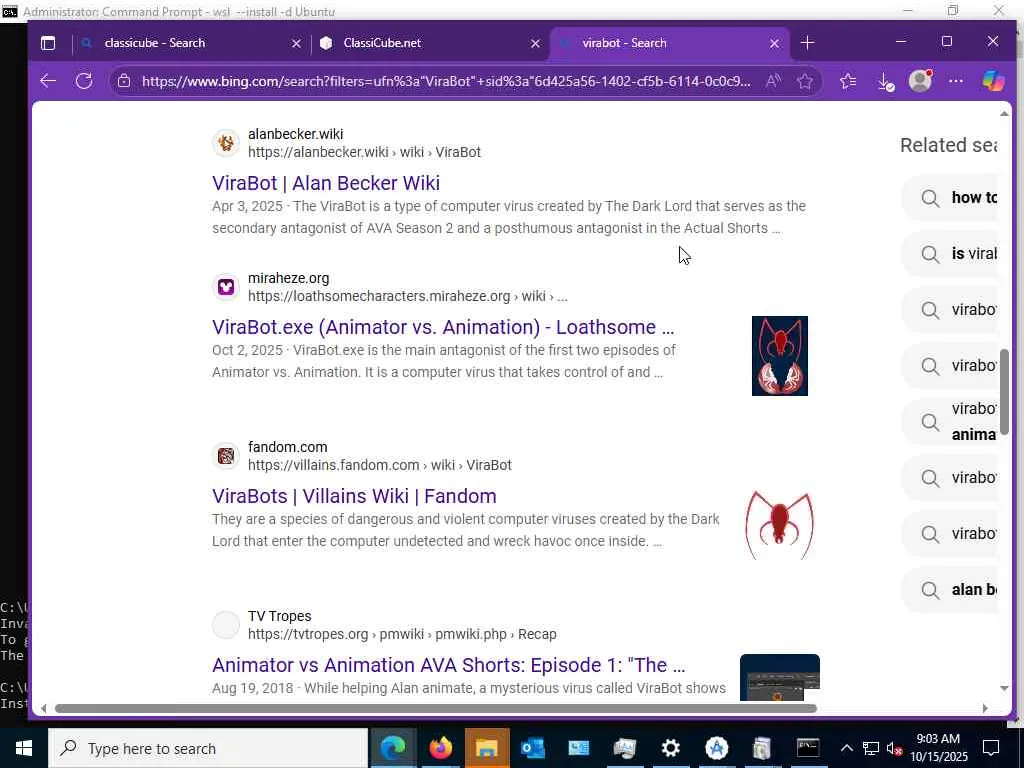Open the browser profile avatar
Screen dimensions: 1024x768
[x=920, y=81]
